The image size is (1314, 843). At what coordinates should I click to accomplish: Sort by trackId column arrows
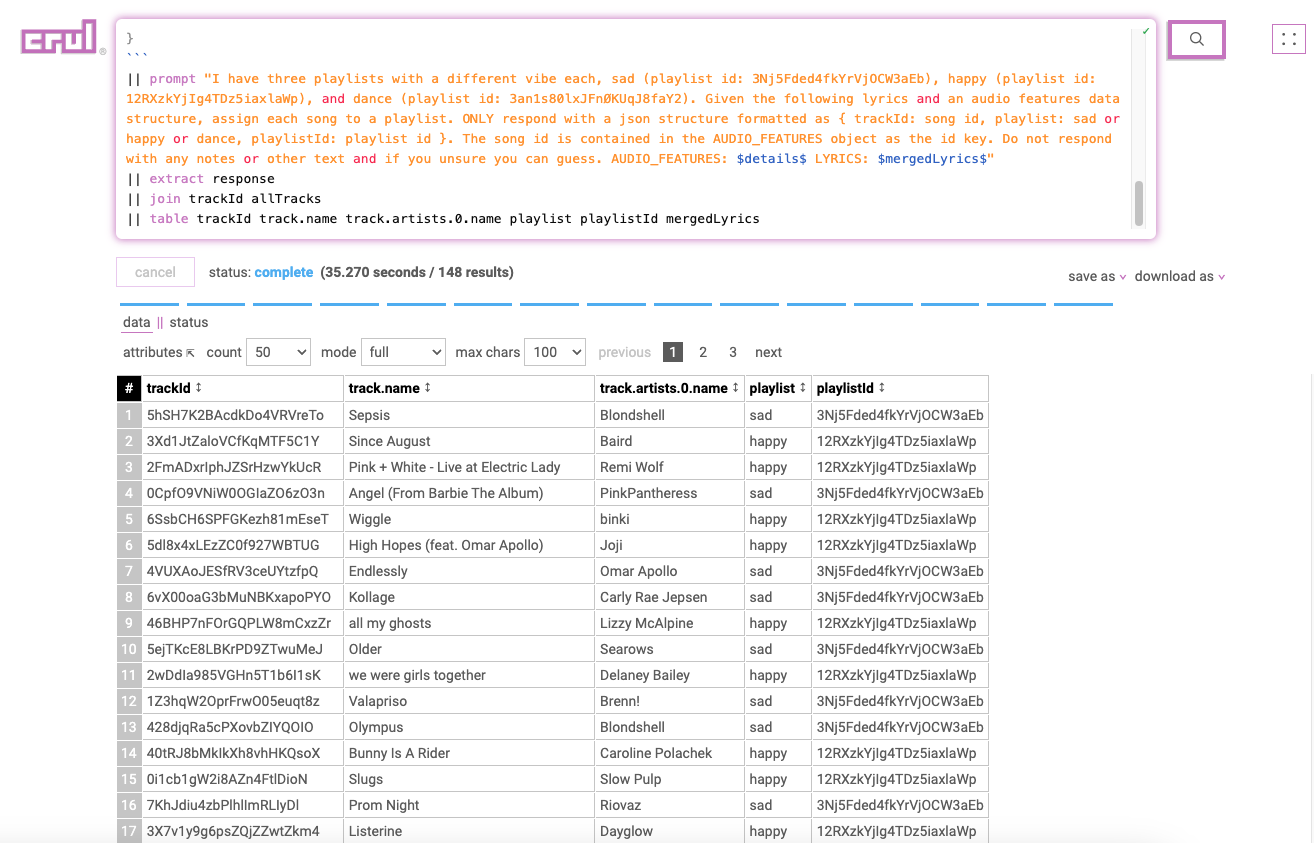point(198,388)
